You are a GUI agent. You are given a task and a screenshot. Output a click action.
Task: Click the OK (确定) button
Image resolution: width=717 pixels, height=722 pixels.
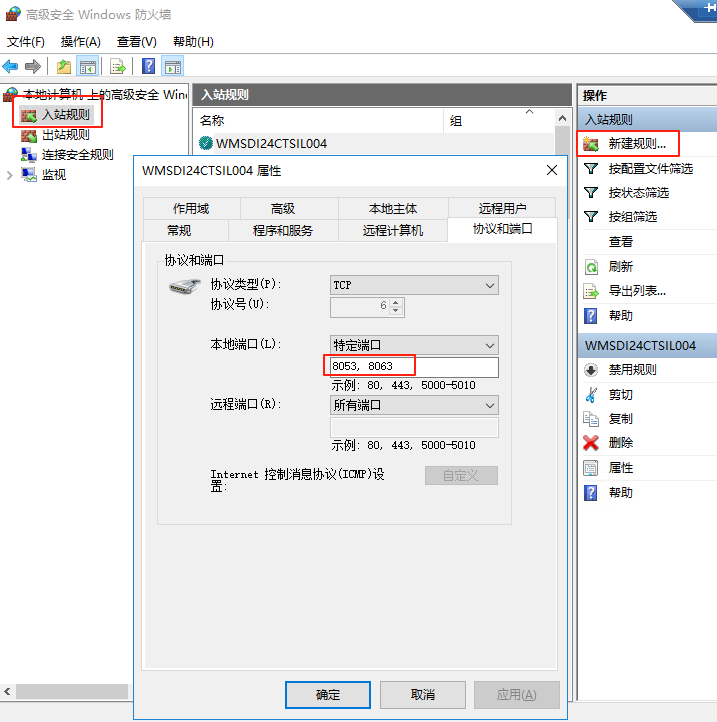[x=327, y=695]
